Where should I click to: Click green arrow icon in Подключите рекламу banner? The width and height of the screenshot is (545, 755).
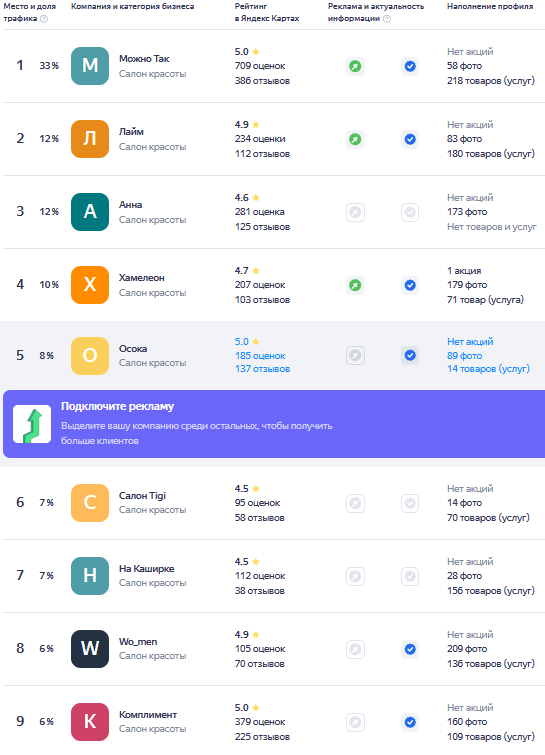coord(32,424)
